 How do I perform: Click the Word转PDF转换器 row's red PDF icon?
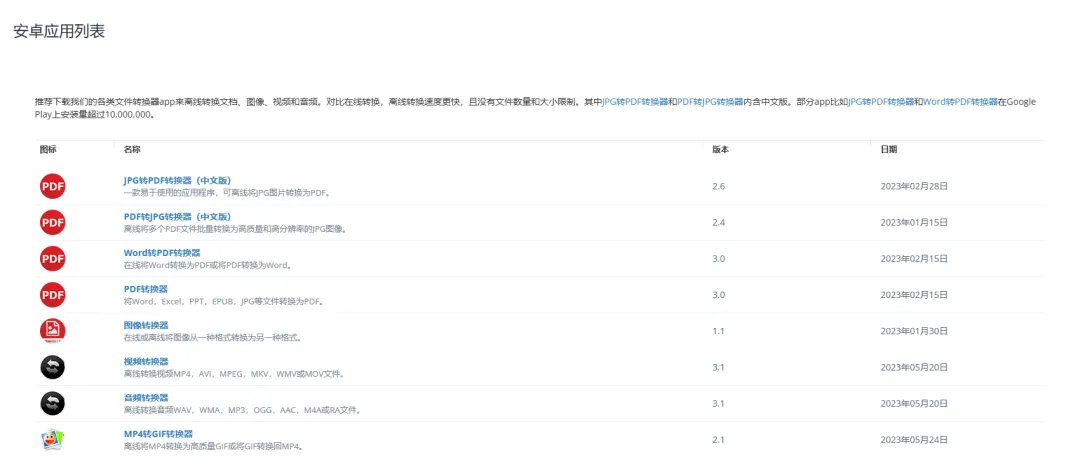pos(53,258)
